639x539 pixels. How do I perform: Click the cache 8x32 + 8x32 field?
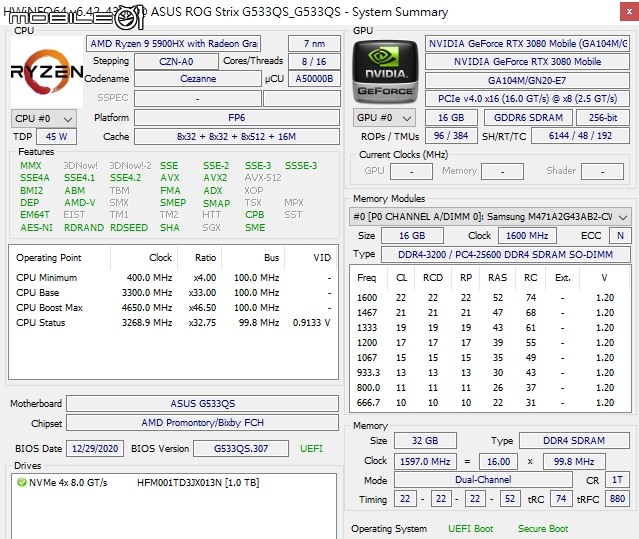(x=237, y=136)
